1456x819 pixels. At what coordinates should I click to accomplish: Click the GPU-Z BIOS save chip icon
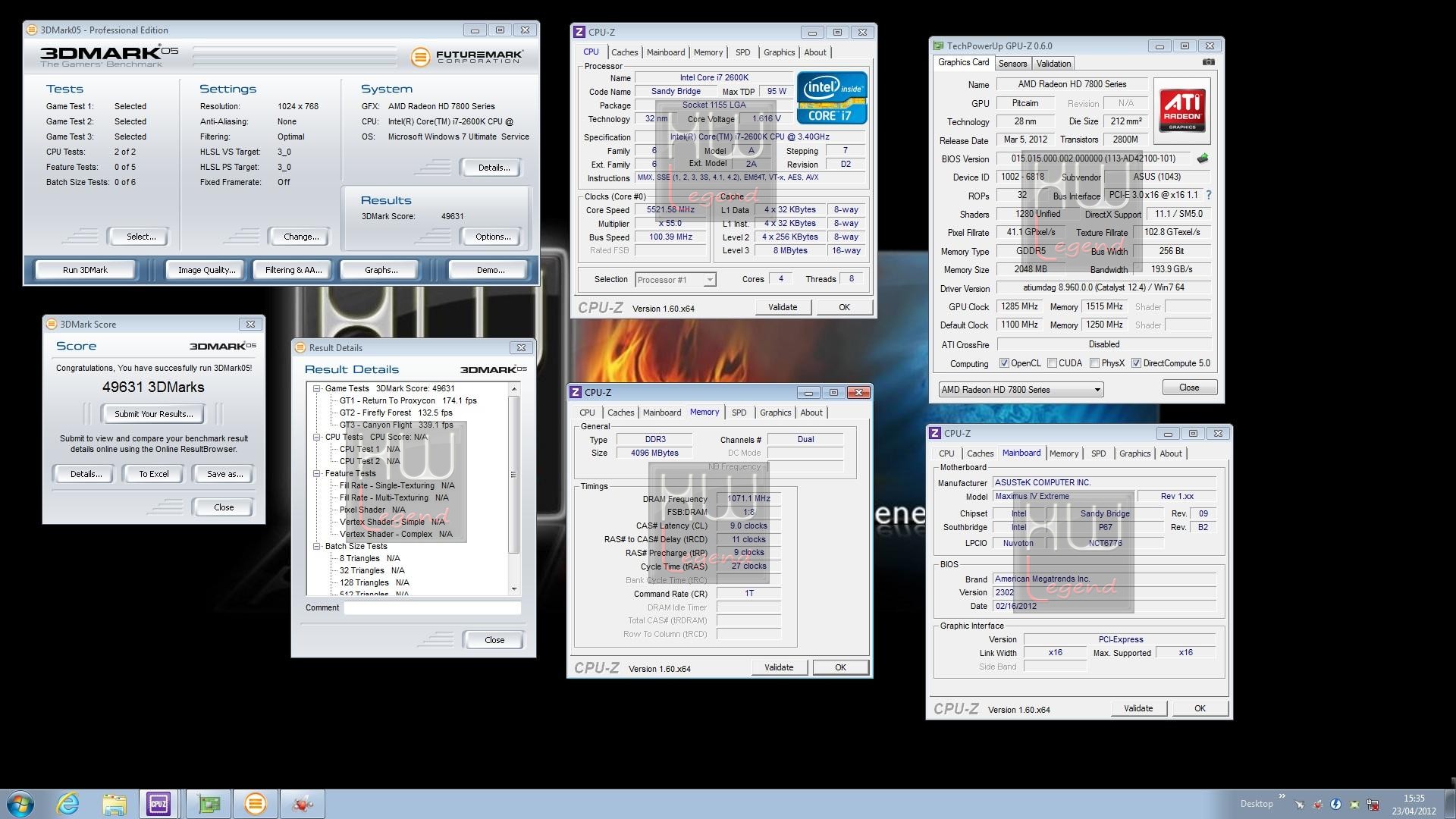click(1203, 158)
